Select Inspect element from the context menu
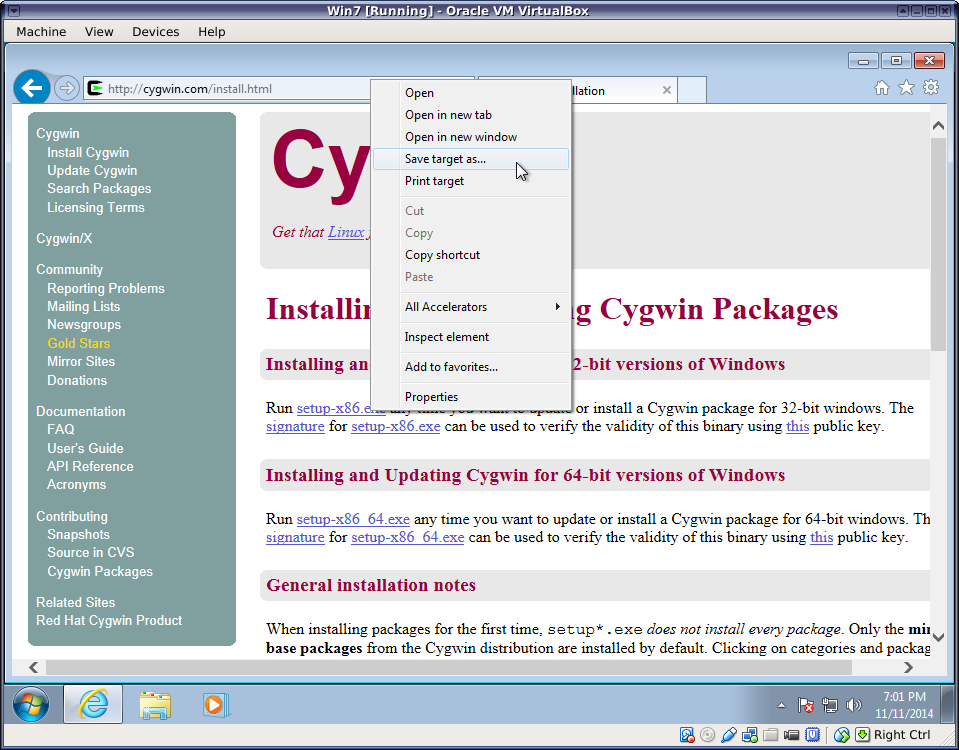Screen dimensions: 959x750 [470, 337]
